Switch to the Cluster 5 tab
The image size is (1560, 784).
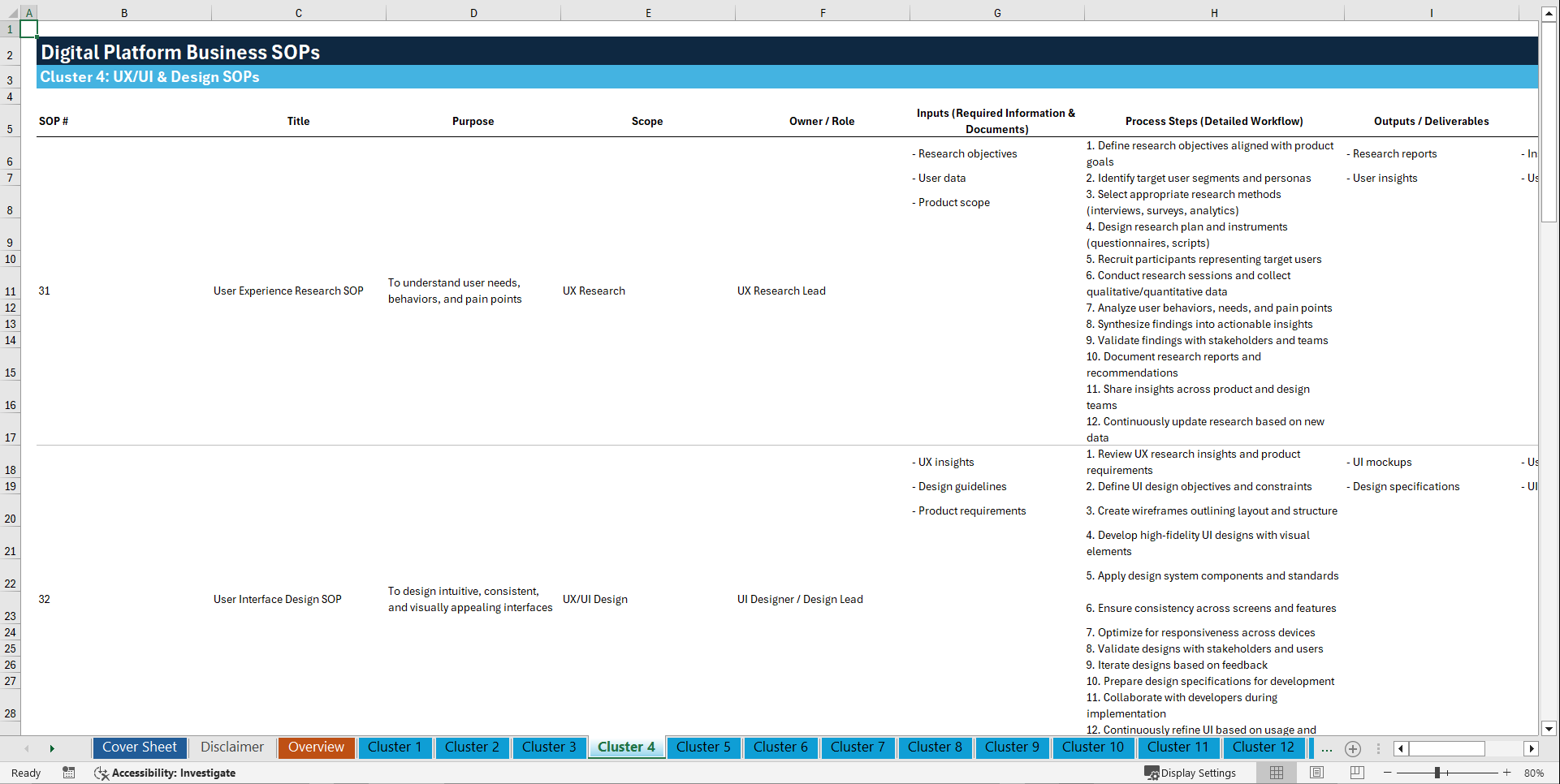(703, 747)
